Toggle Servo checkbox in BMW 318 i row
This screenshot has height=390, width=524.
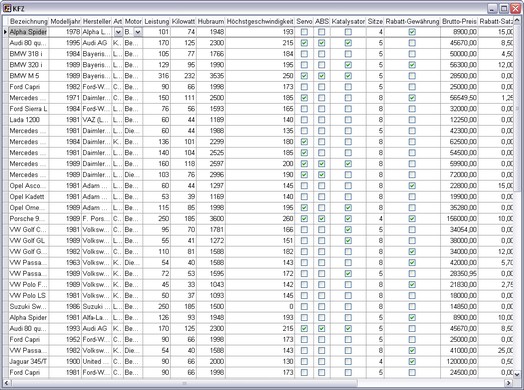point(304,54)
